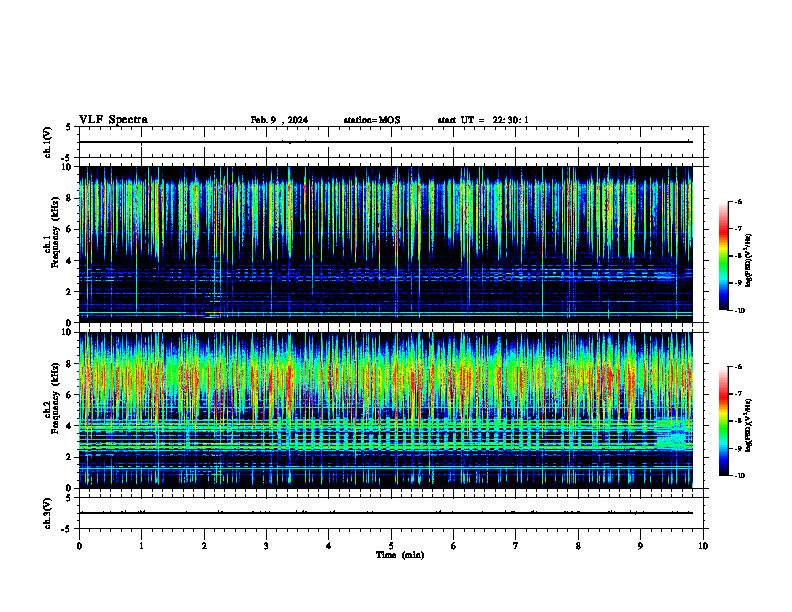This screenshot has width=792, height=612.
Task: Click inside the ch.1 spectrogram panel
Action: [x=386, y=244]
